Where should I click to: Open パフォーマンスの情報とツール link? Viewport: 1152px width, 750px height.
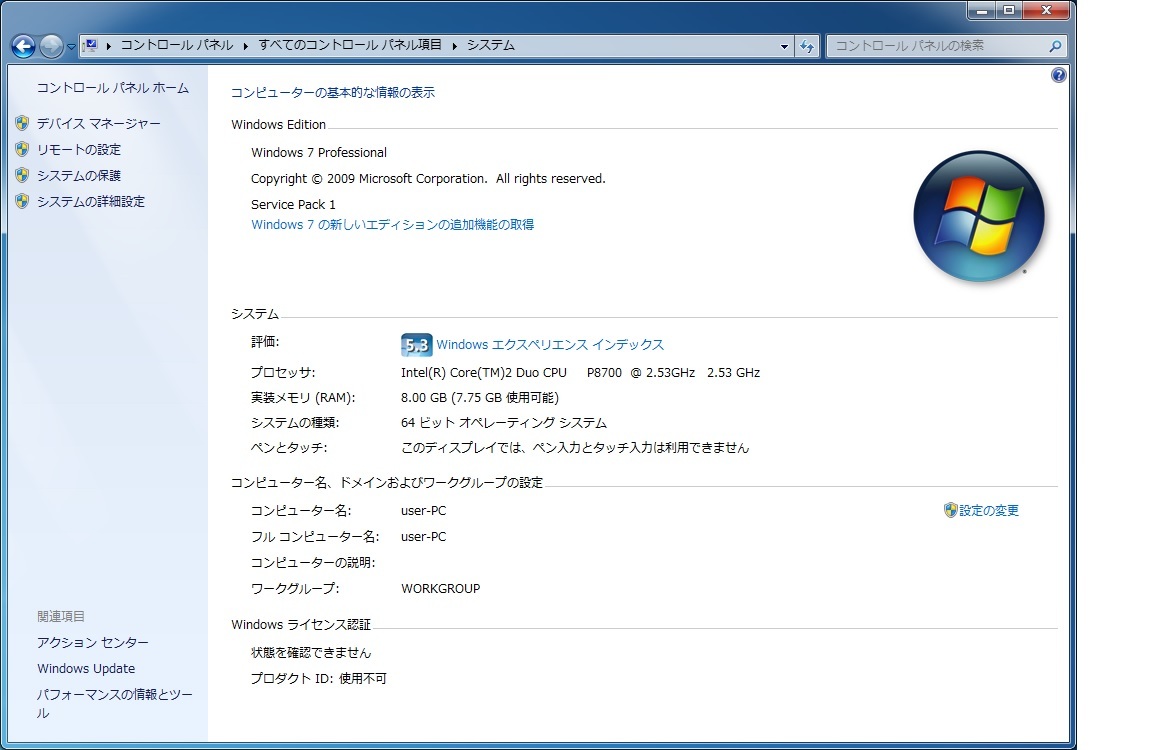(x=115, y=703)
